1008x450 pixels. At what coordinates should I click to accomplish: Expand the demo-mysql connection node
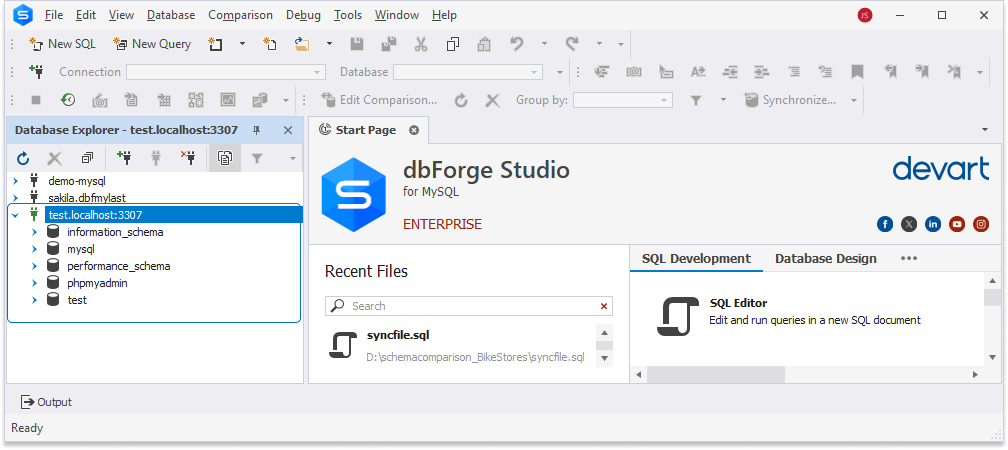coord(15,181)
